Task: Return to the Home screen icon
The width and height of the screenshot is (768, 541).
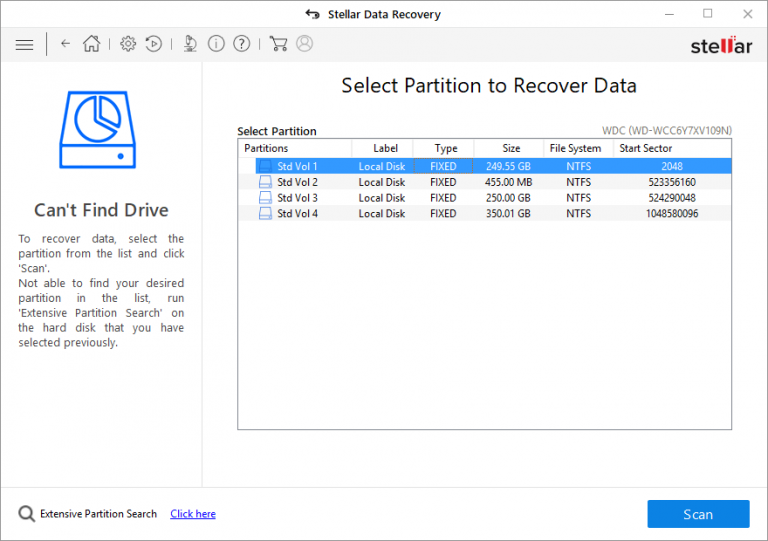Action: point(92,44)
